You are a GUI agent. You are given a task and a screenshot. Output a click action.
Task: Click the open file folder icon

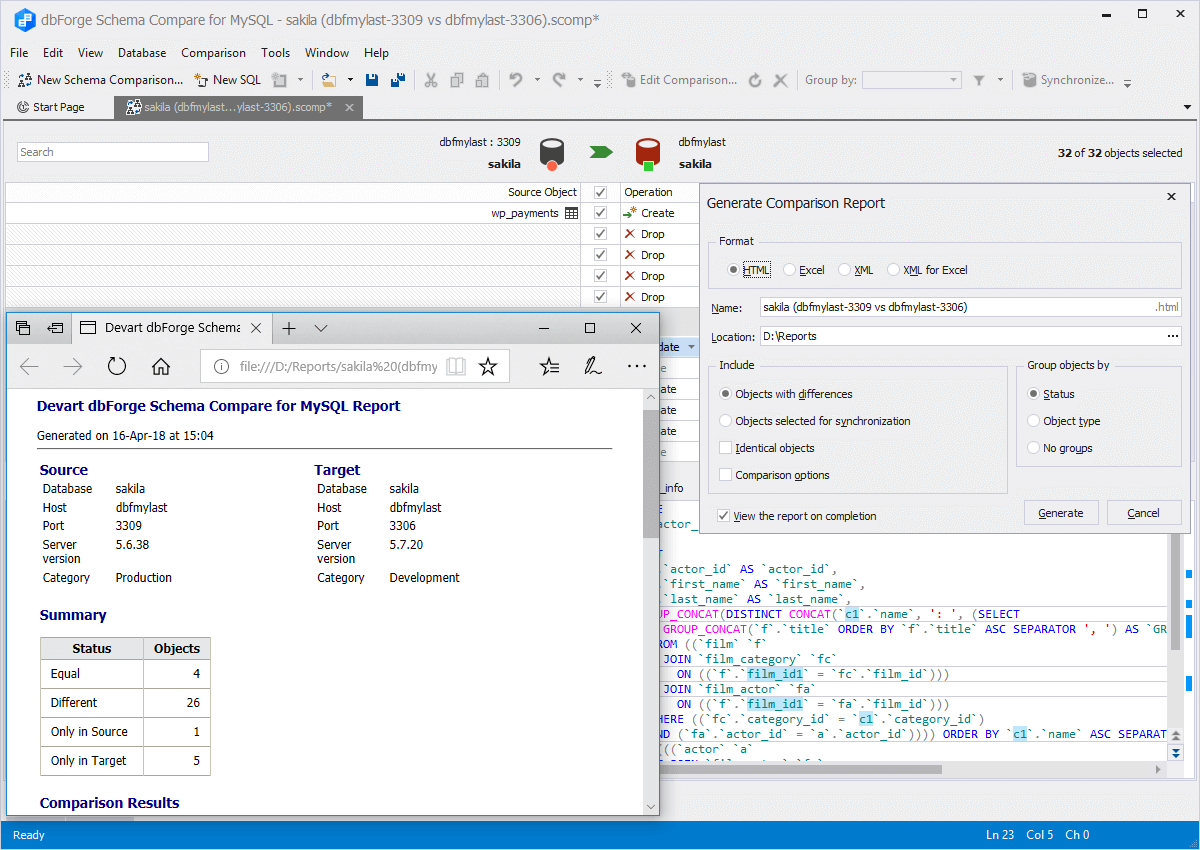[x=328, y=80]
